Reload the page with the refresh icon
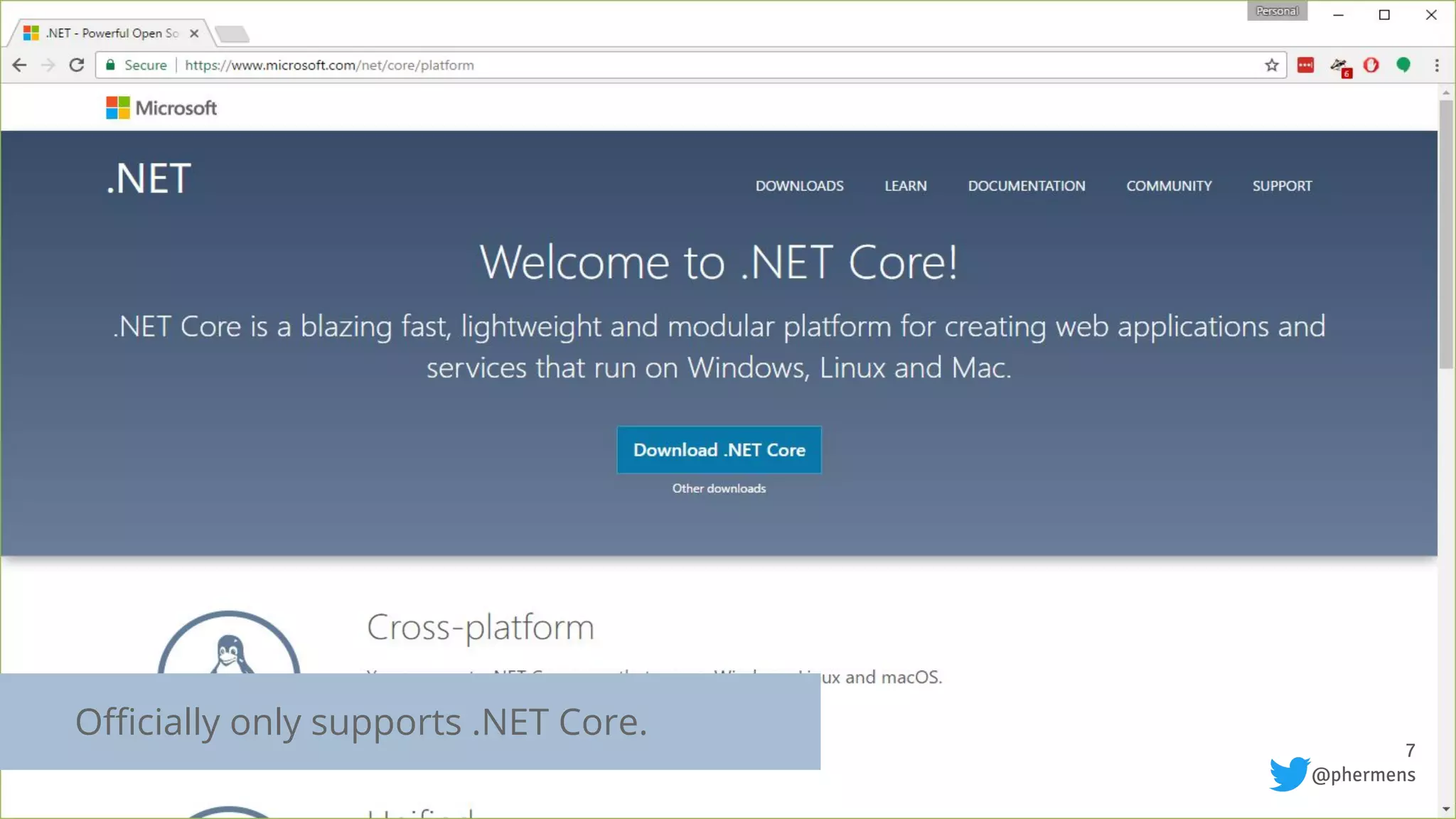The image size is (1456, 819). tap(77, 65)
